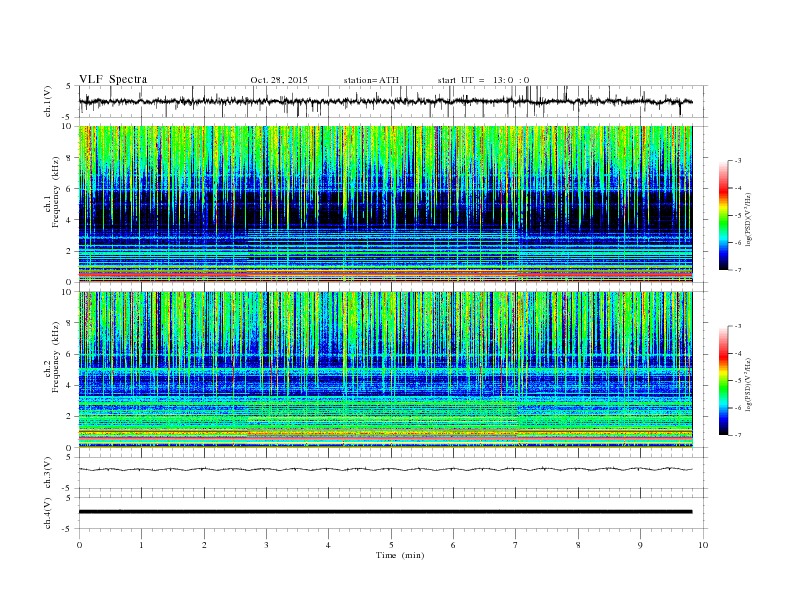Image resolution: width=792 pixels, height=612 pixels.
Task: Click the ch.3 voltage waveform trace
Action: [385, 469]
